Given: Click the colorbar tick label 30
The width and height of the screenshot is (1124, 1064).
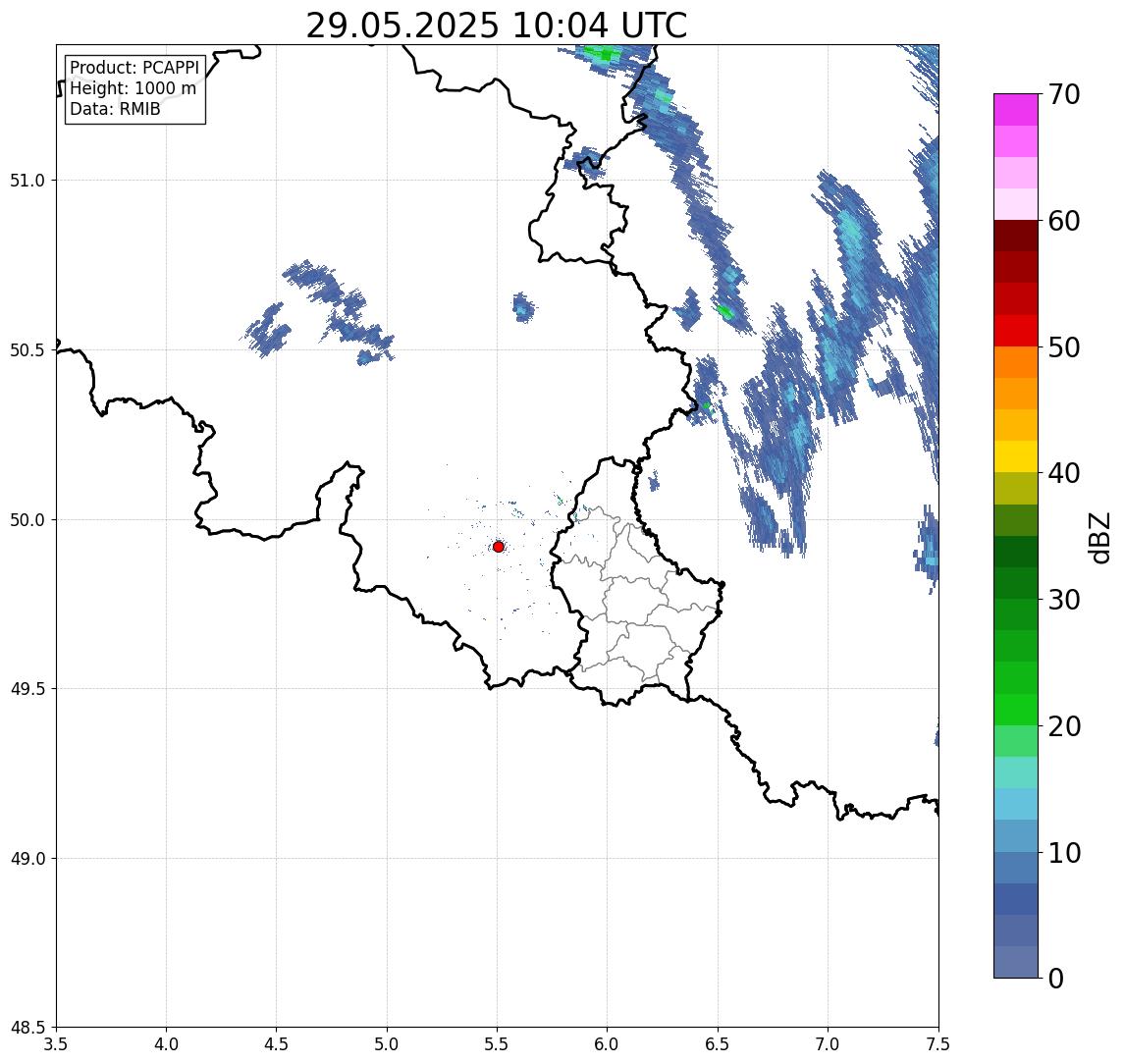Looking at the screenshot, I should 1063,600.
